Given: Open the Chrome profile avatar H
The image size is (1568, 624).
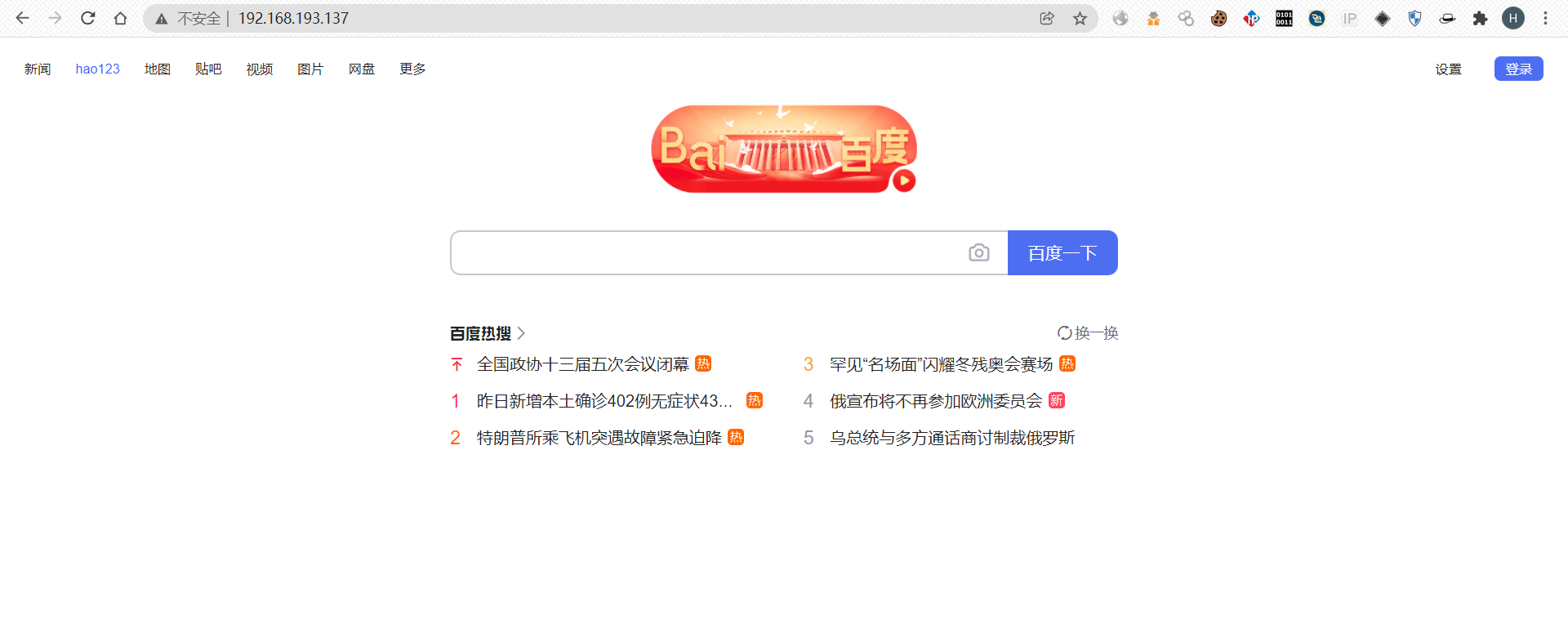Looking at the screenshot, I should (1512, 18).
